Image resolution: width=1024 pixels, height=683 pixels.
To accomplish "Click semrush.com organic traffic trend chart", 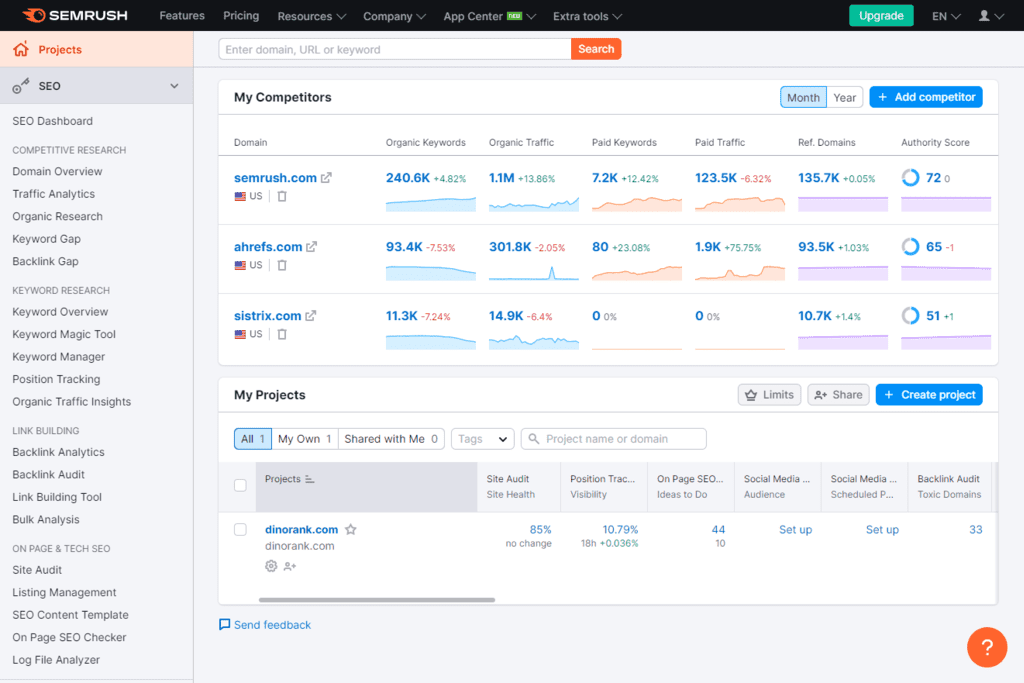I will [534, 204].
